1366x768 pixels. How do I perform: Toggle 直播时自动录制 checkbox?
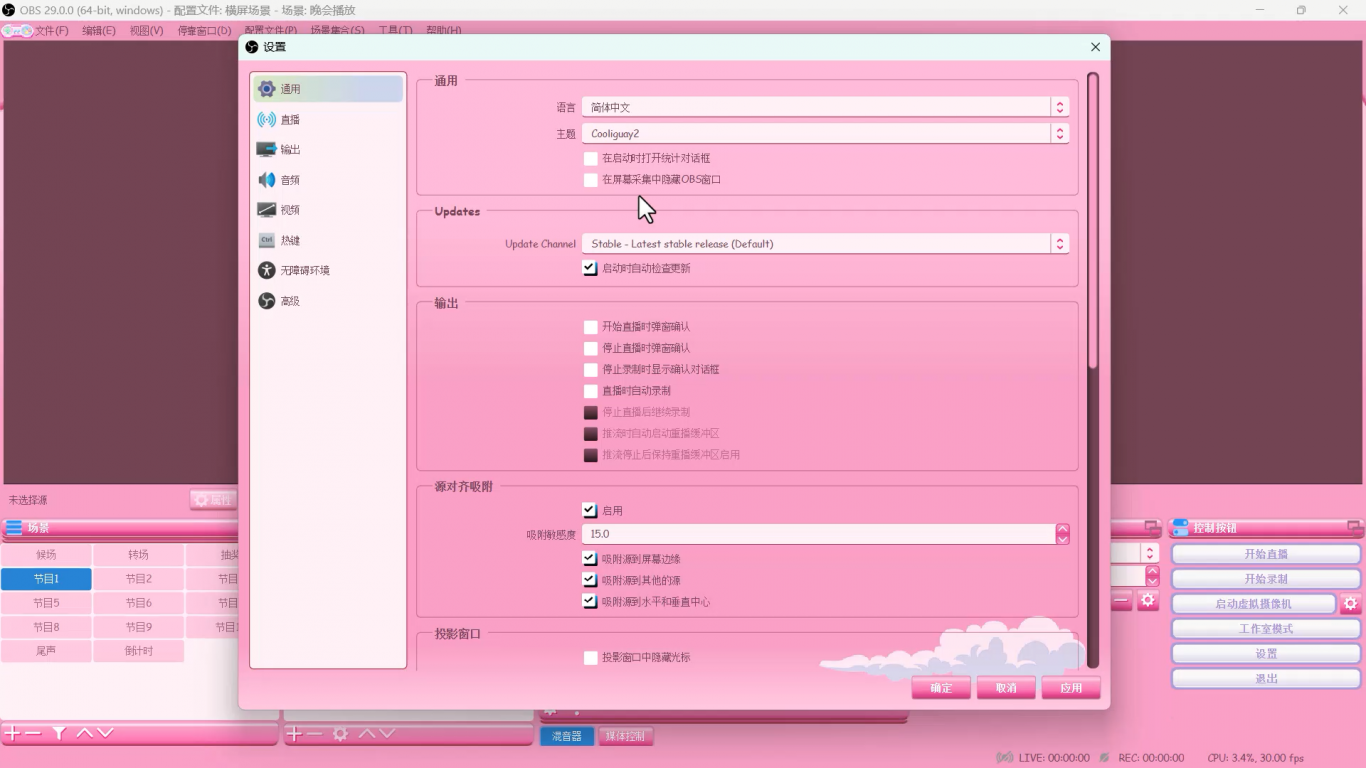591,391
